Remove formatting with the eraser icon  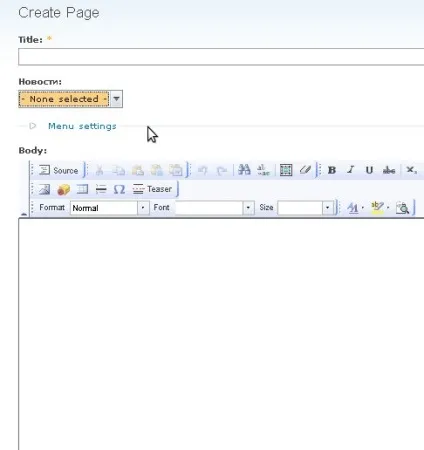click(305, 170)
